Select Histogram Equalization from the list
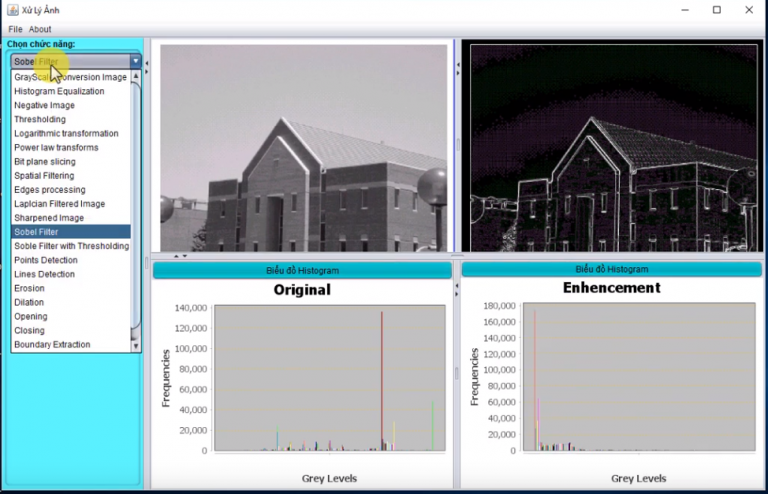 [x=59, y=91]
